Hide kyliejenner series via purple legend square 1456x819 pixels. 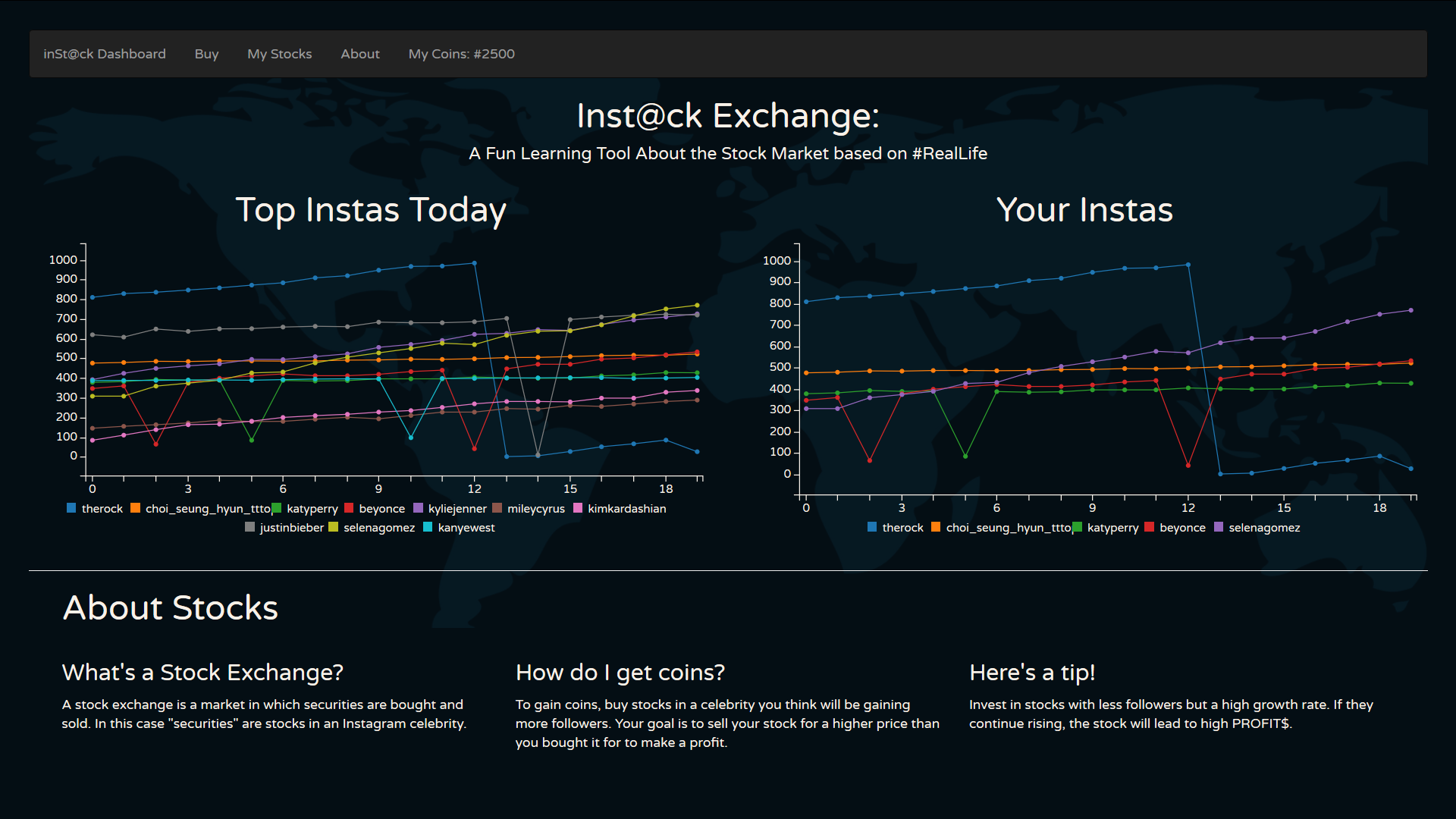coord(418,508)
